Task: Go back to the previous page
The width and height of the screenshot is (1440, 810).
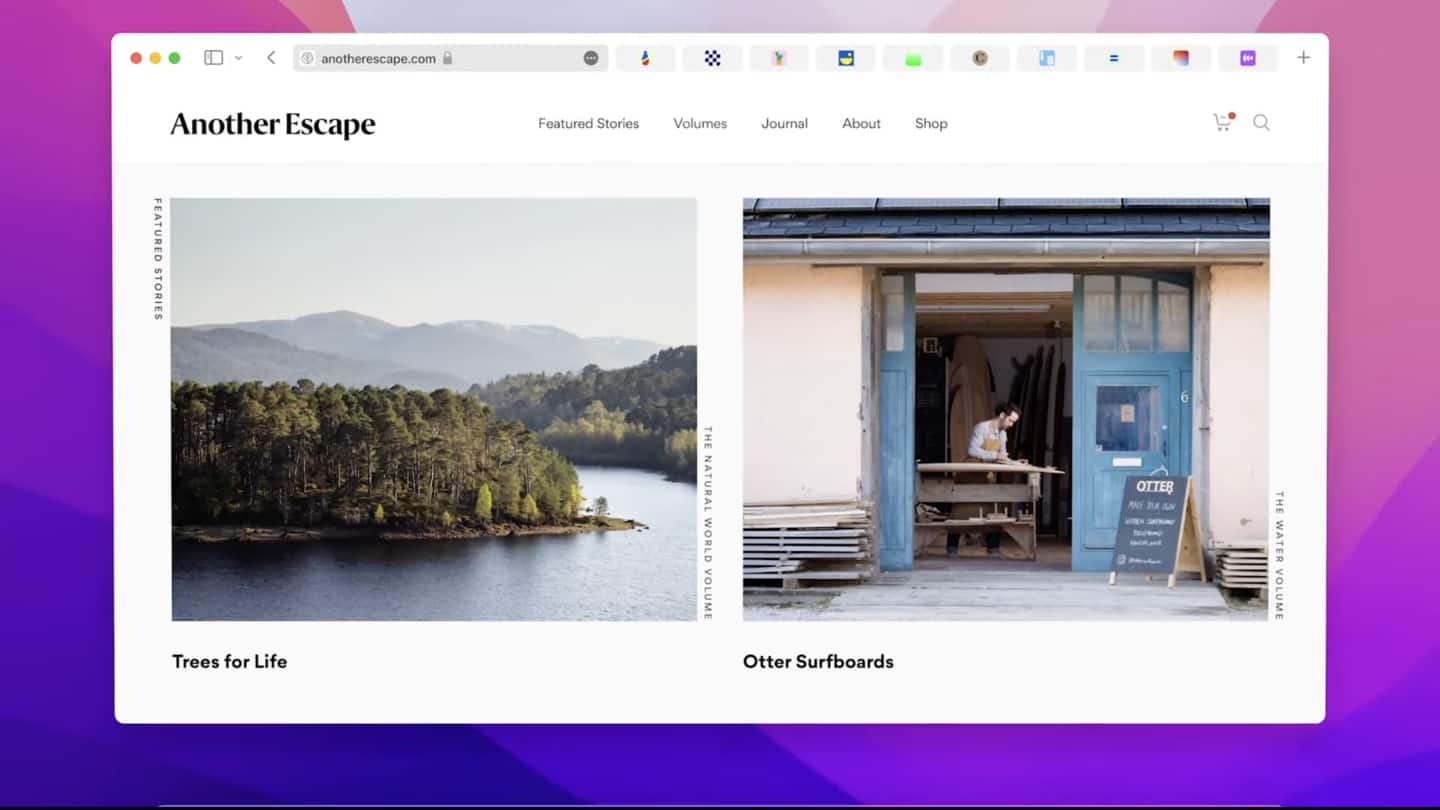Action: [x=271, y=58]
